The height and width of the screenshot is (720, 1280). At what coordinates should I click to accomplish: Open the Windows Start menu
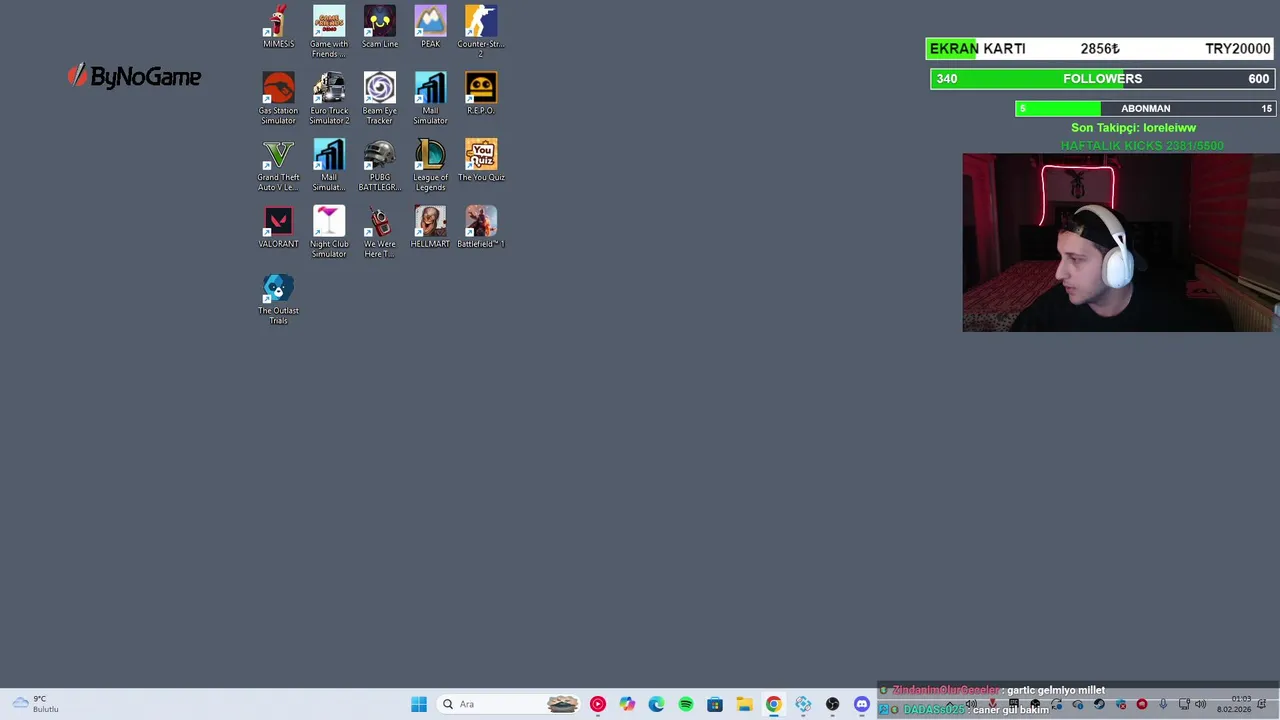point(419,704)
